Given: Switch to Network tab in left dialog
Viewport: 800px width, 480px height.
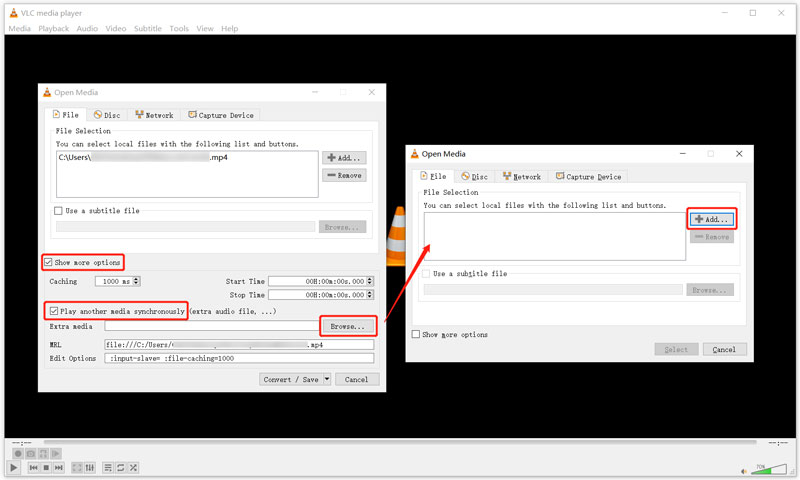Looking at the screenshot, I should pos(154,115).
